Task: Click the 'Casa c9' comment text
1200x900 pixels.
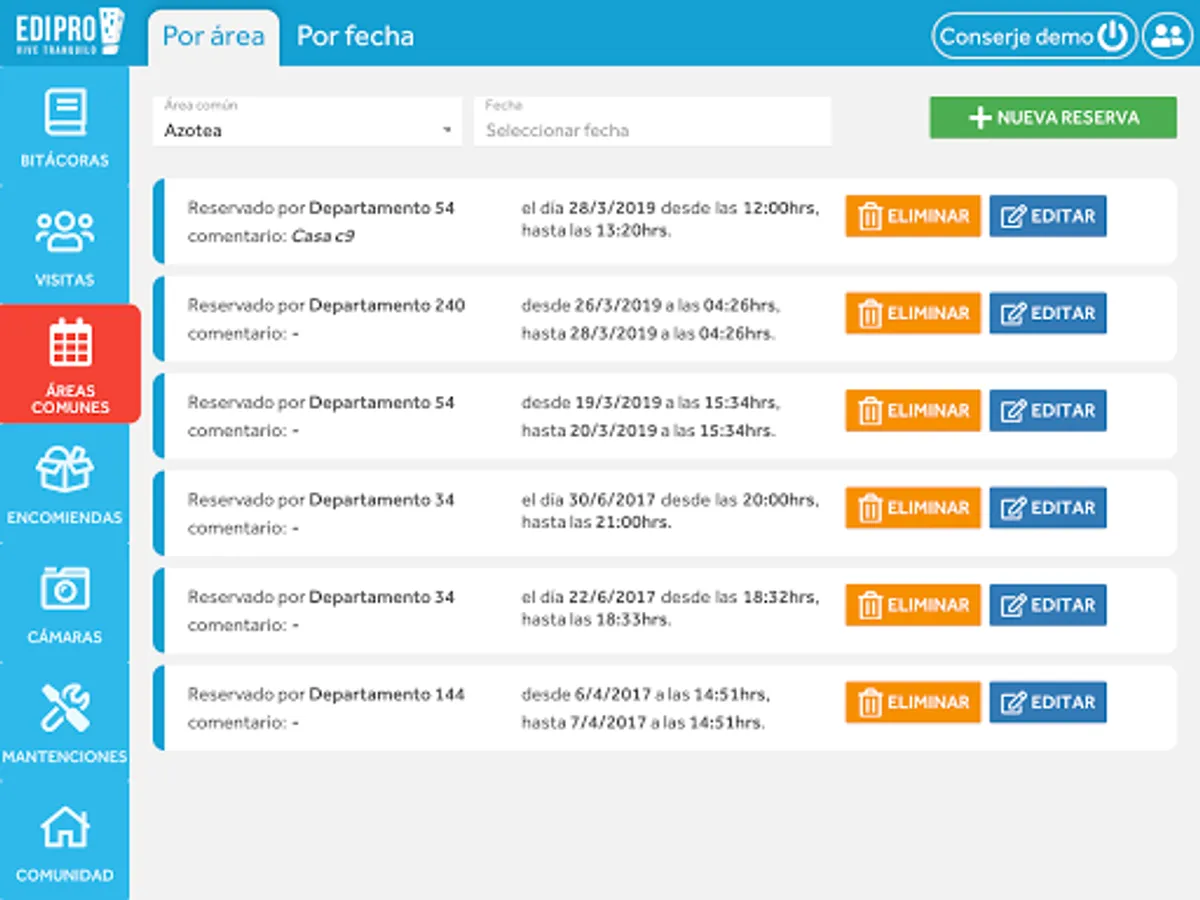Action: (322, 237)
